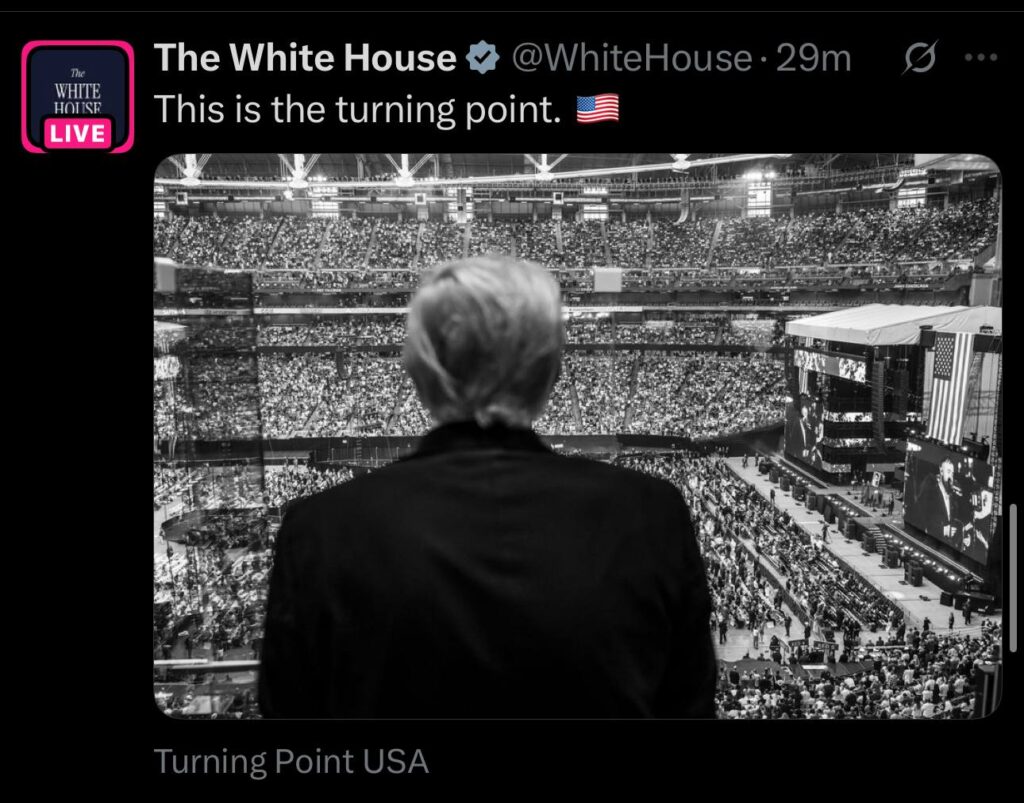The image size is (1024, 803).
Task: Open the 29m timestamp permalink
Action: [813, 59]
